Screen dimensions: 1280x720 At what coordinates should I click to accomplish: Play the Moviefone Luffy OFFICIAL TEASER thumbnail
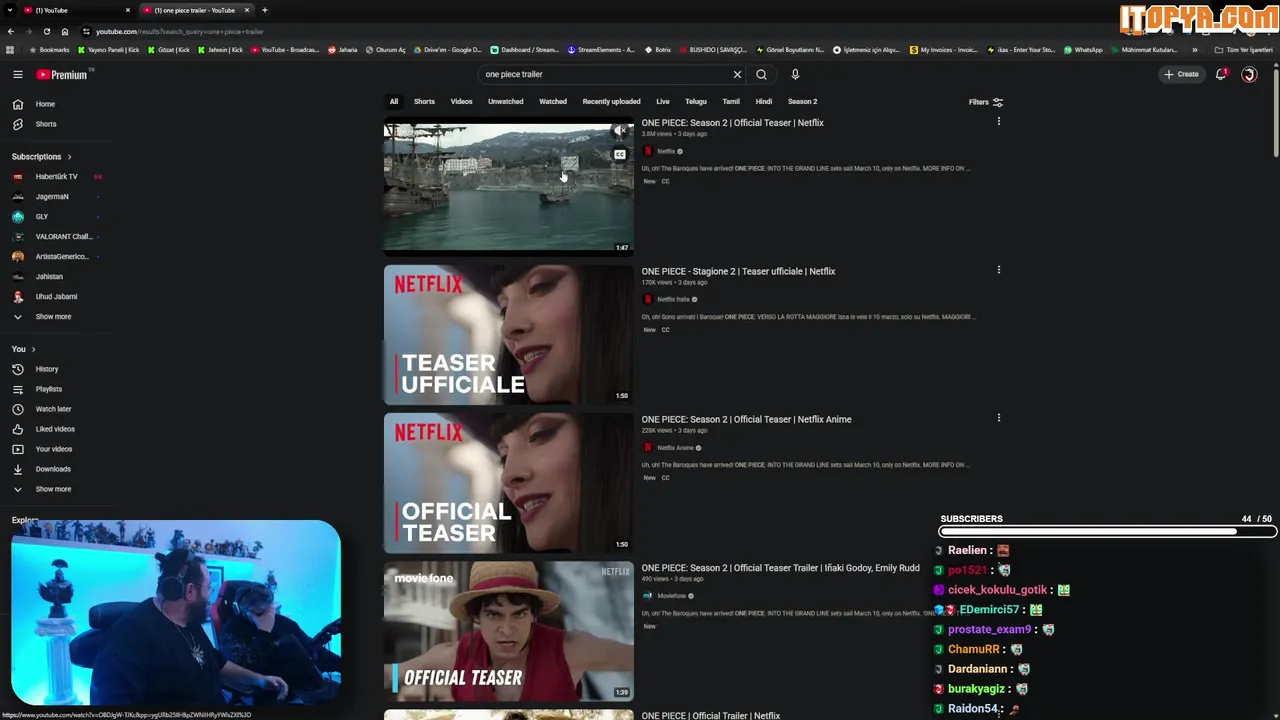[508, 630]
